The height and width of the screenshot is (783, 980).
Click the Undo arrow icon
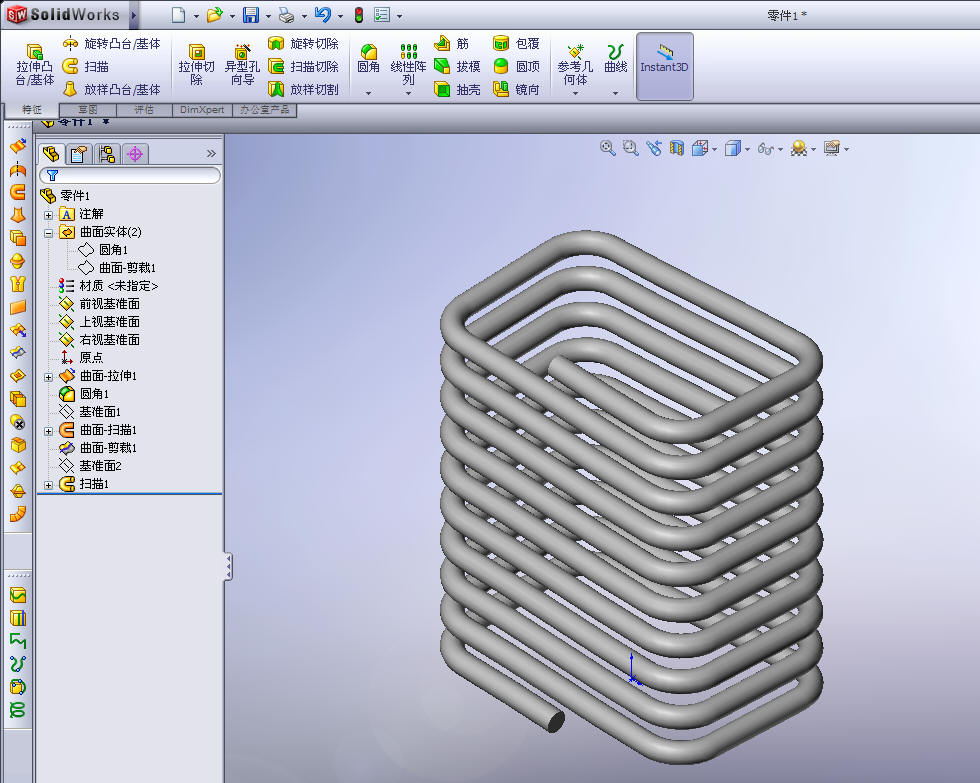[322, 15]
